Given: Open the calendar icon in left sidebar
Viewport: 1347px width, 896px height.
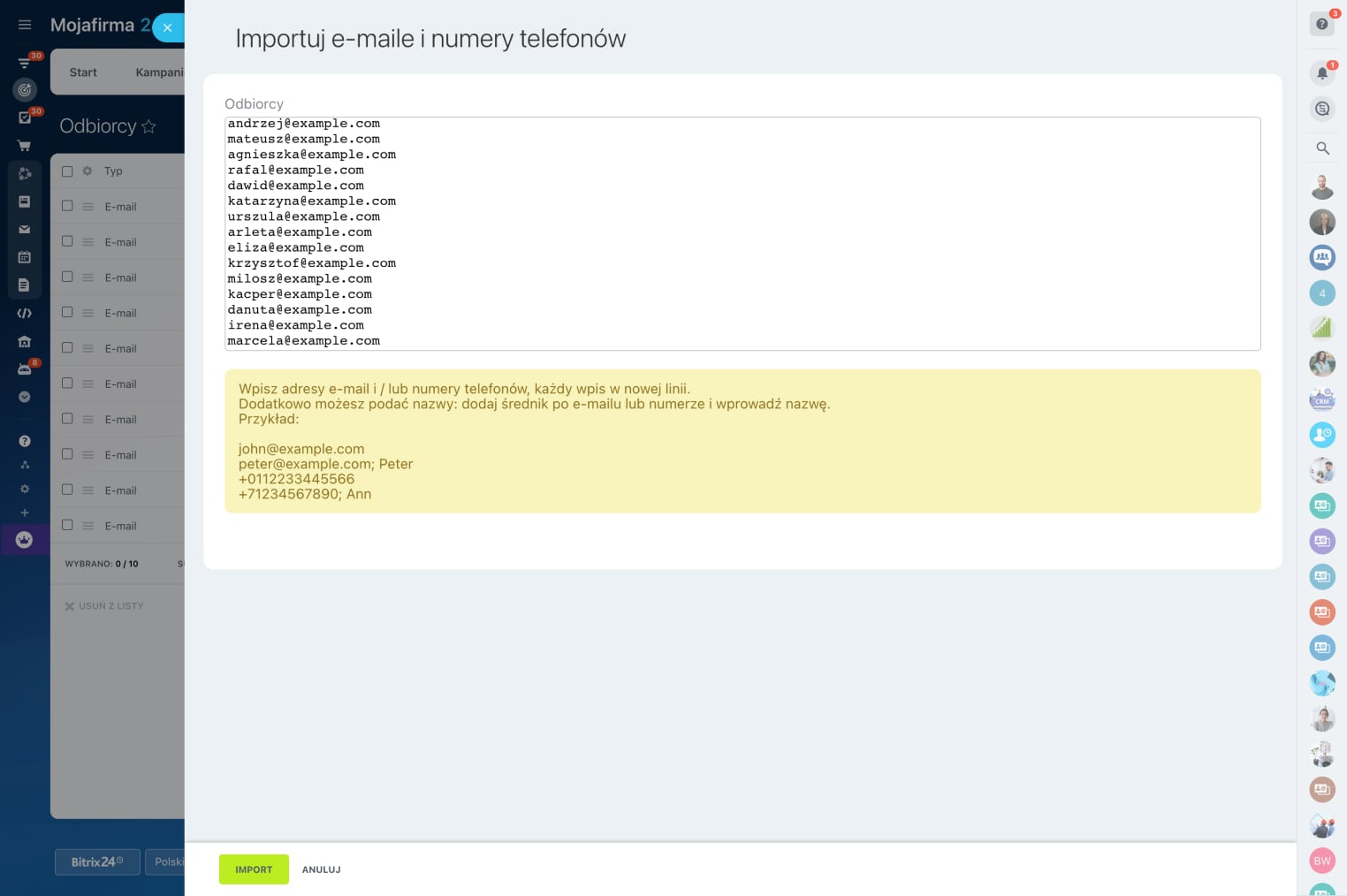Looking at the screenshot, I should [x=25, y=257].
